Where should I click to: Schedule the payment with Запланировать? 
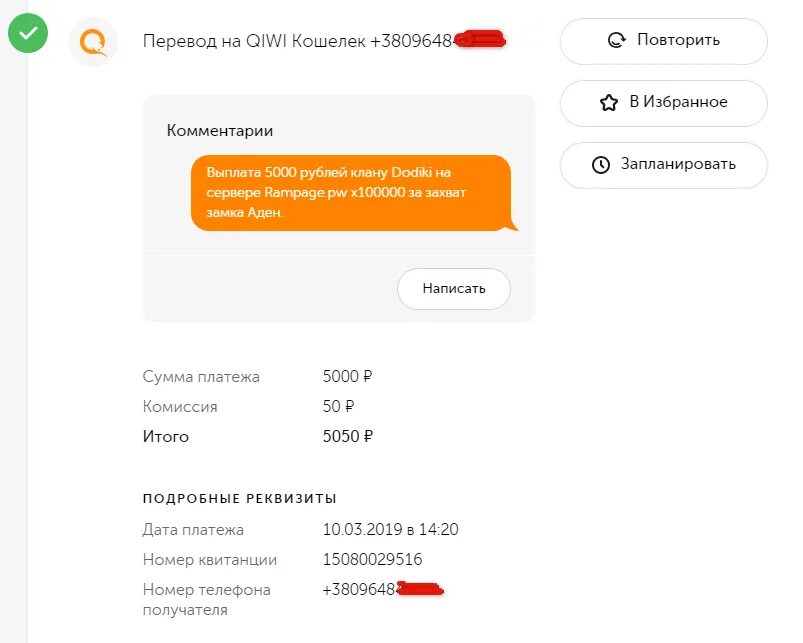pyautogui.click(x=664, y=165)
